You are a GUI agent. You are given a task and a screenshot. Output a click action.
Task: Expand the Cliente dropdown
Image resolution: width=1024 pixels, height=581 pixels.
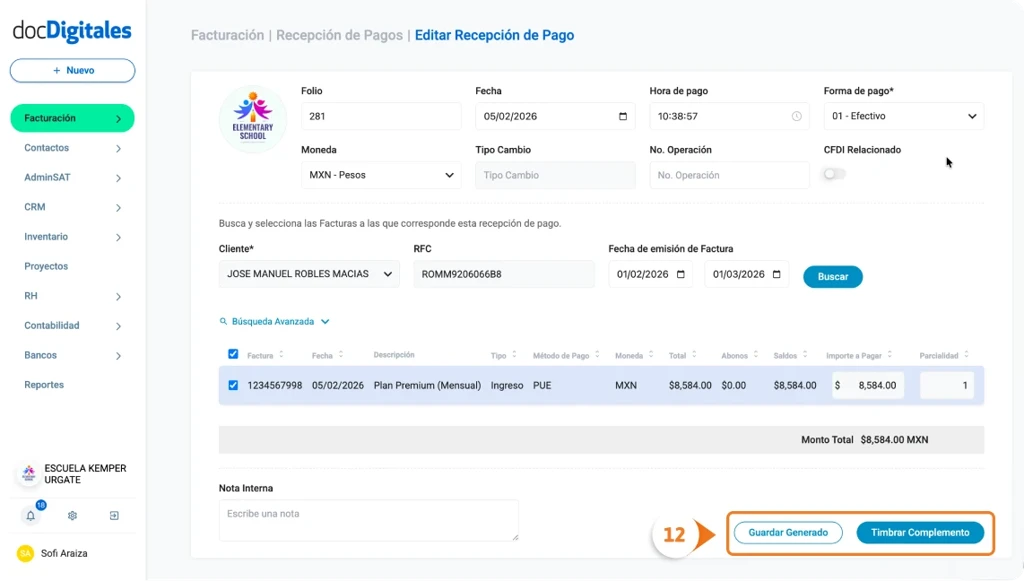[308, 273]
